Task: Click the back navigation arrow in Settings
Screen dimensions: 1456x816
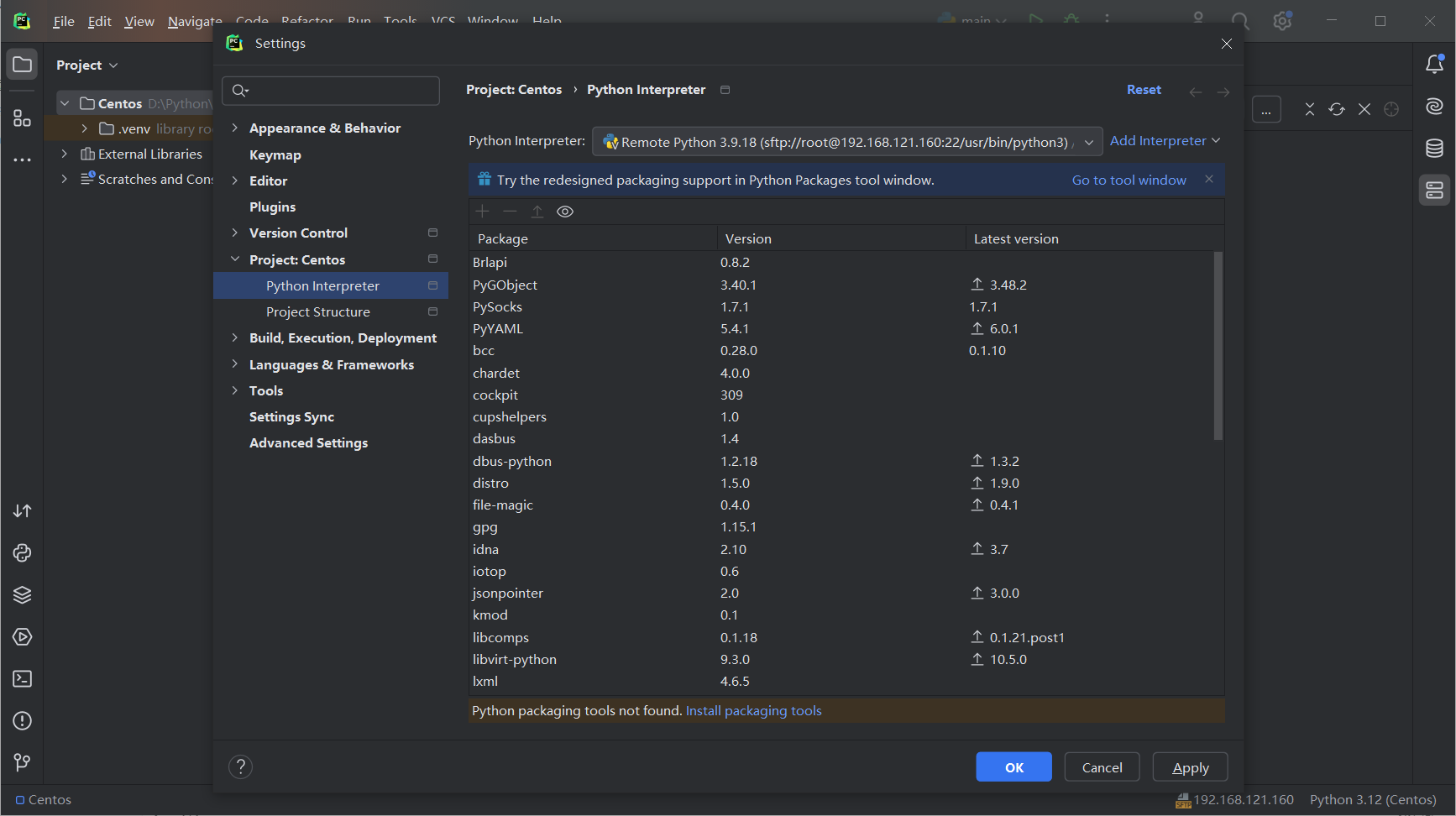Action: [1196, 92]
